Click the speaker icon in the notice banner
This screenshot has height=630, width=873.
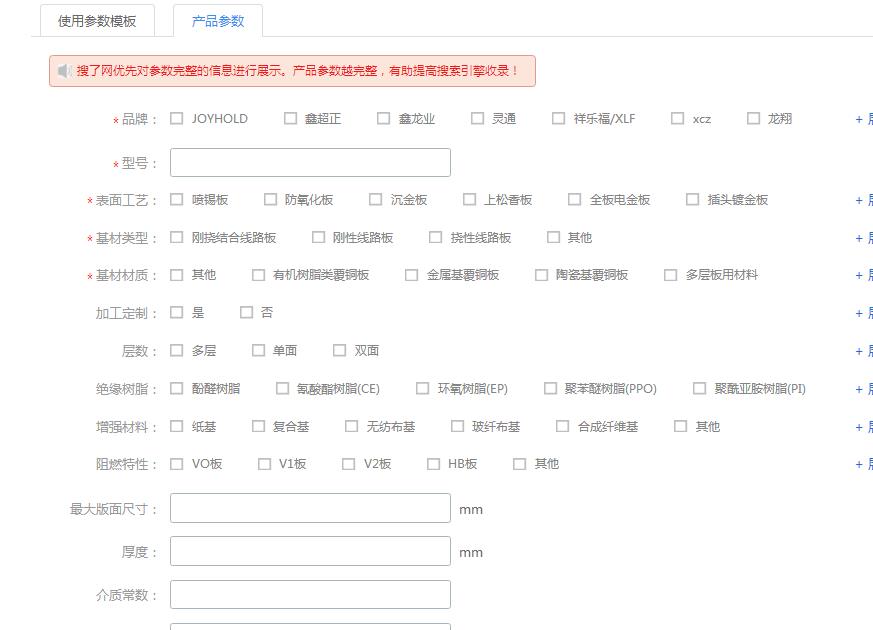[64, 71]
